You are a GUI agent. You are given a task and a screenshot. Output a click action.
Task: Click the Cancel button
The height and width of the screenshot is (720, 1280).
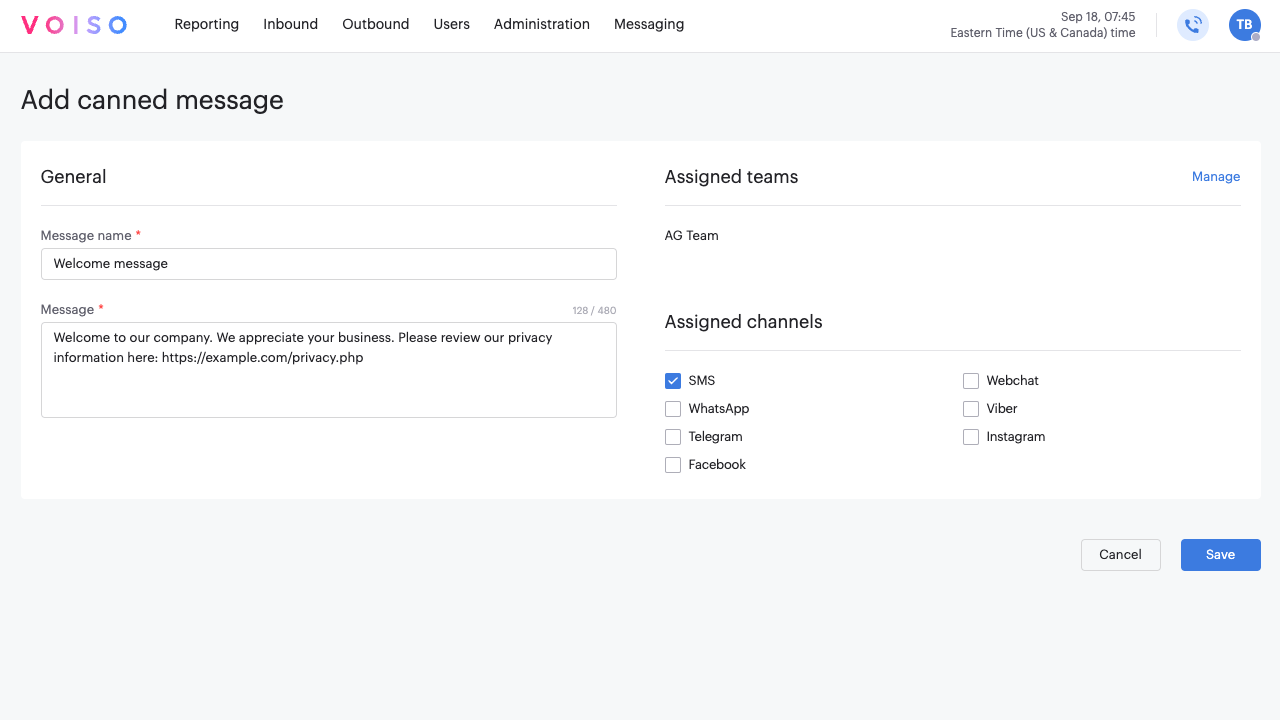(x=1121, y=555)
